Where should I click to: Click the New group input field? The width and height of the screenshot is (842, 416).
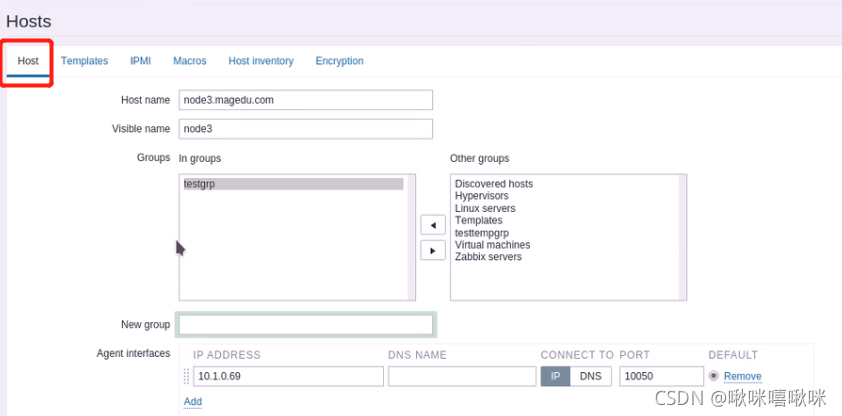point(306,325)
